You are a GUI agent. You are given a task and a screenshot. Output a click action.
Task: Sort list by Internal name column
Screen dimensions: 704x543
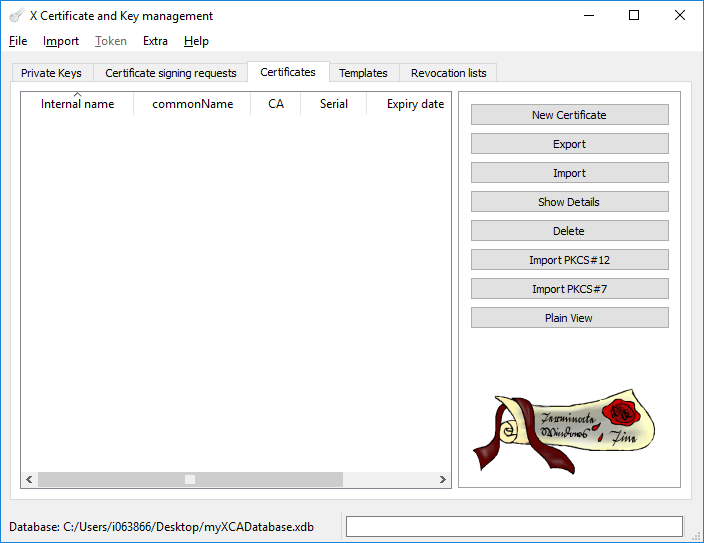[x=77, y=104]
